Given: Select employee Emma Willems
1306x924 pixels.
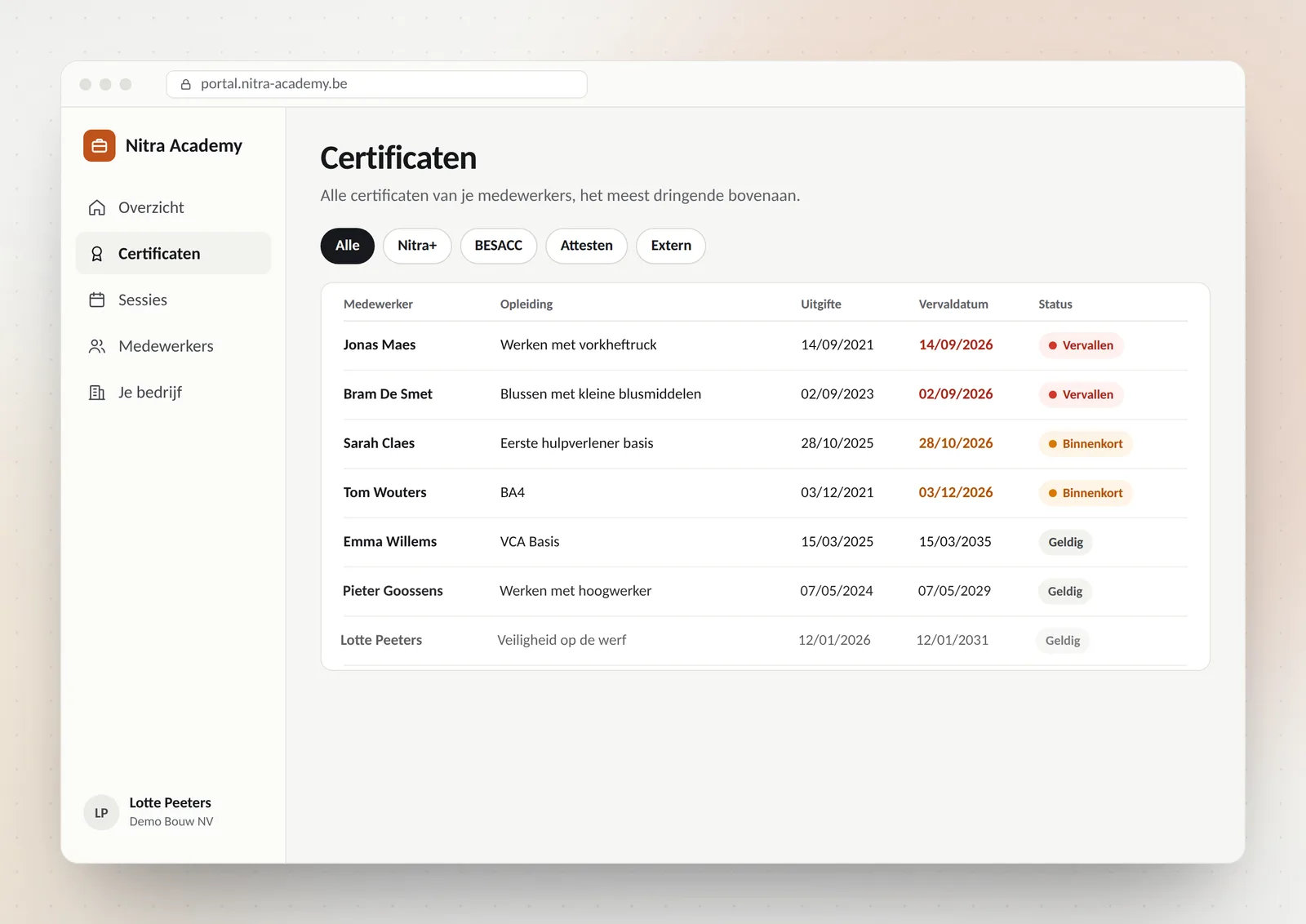Looking at the screenshot, I should 389,541.
